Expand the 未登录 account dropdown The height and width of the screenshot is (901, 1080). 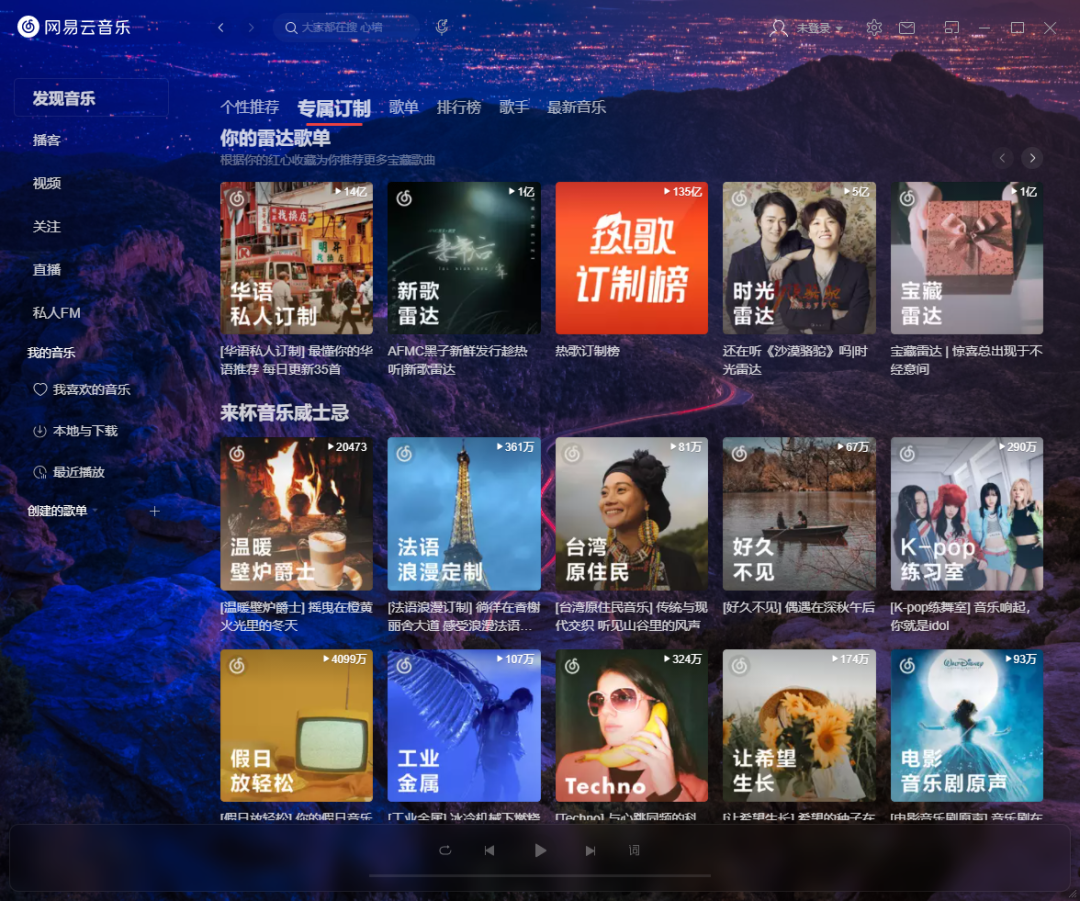pos(819,28)
